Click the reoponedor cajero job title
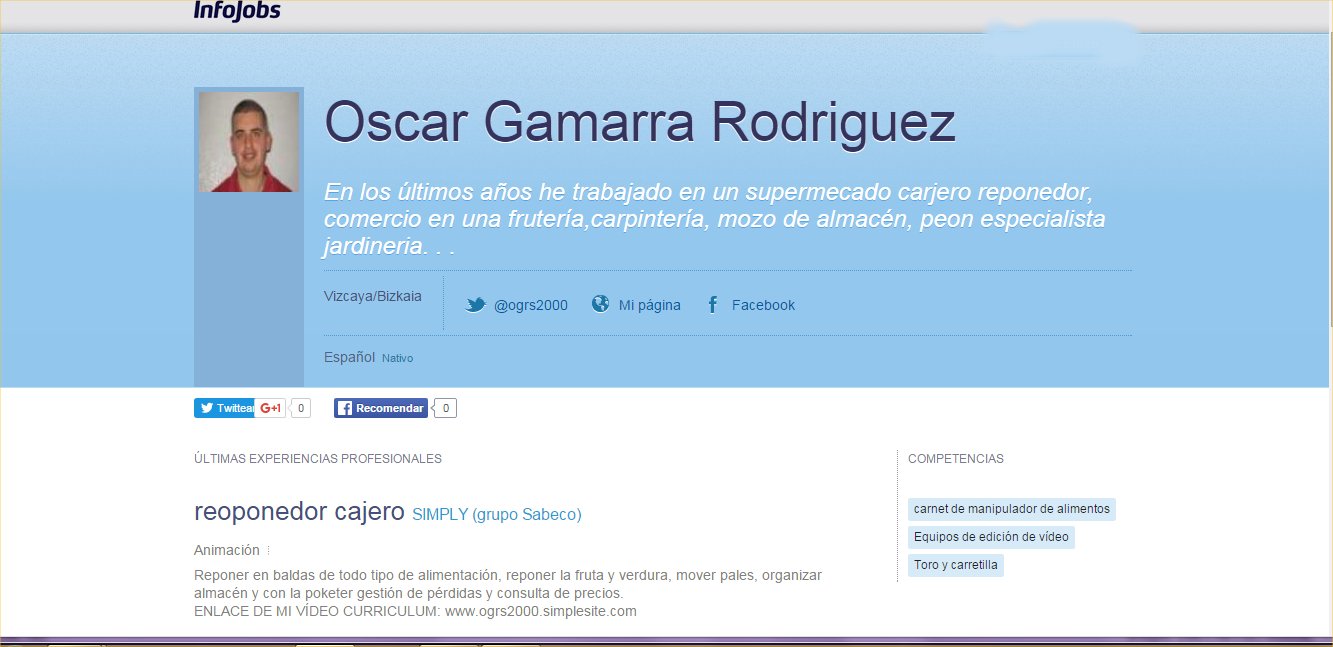 pos(299,512)
